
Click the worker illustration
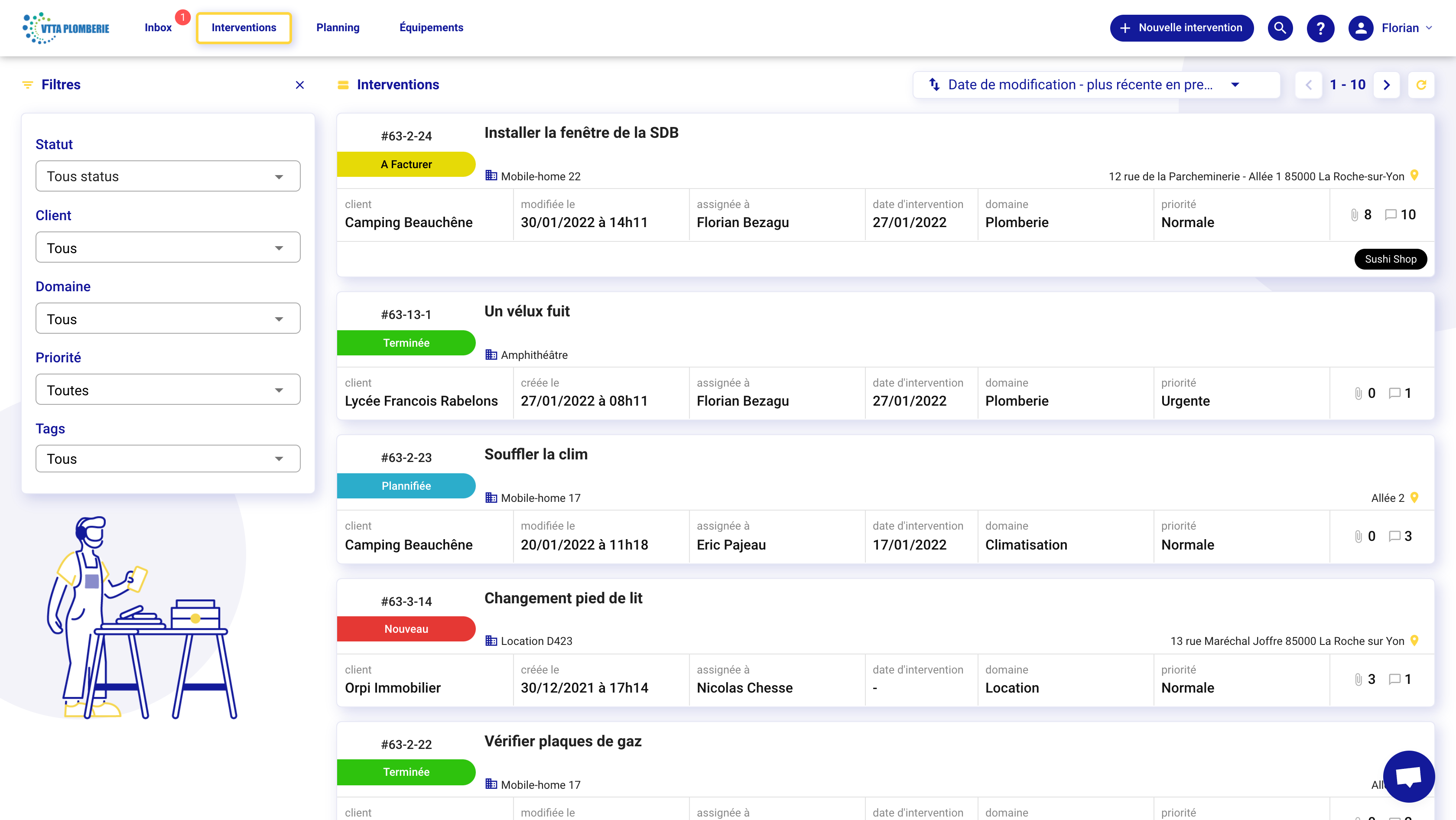click(x=141, y=617)
